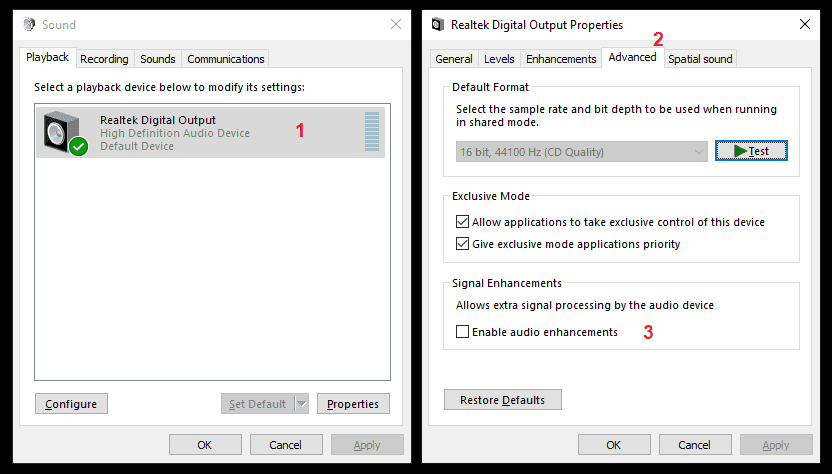Viewport: 832px width, 474px height.
Task: Click OK in the Properties window
Action: (614, 445)
